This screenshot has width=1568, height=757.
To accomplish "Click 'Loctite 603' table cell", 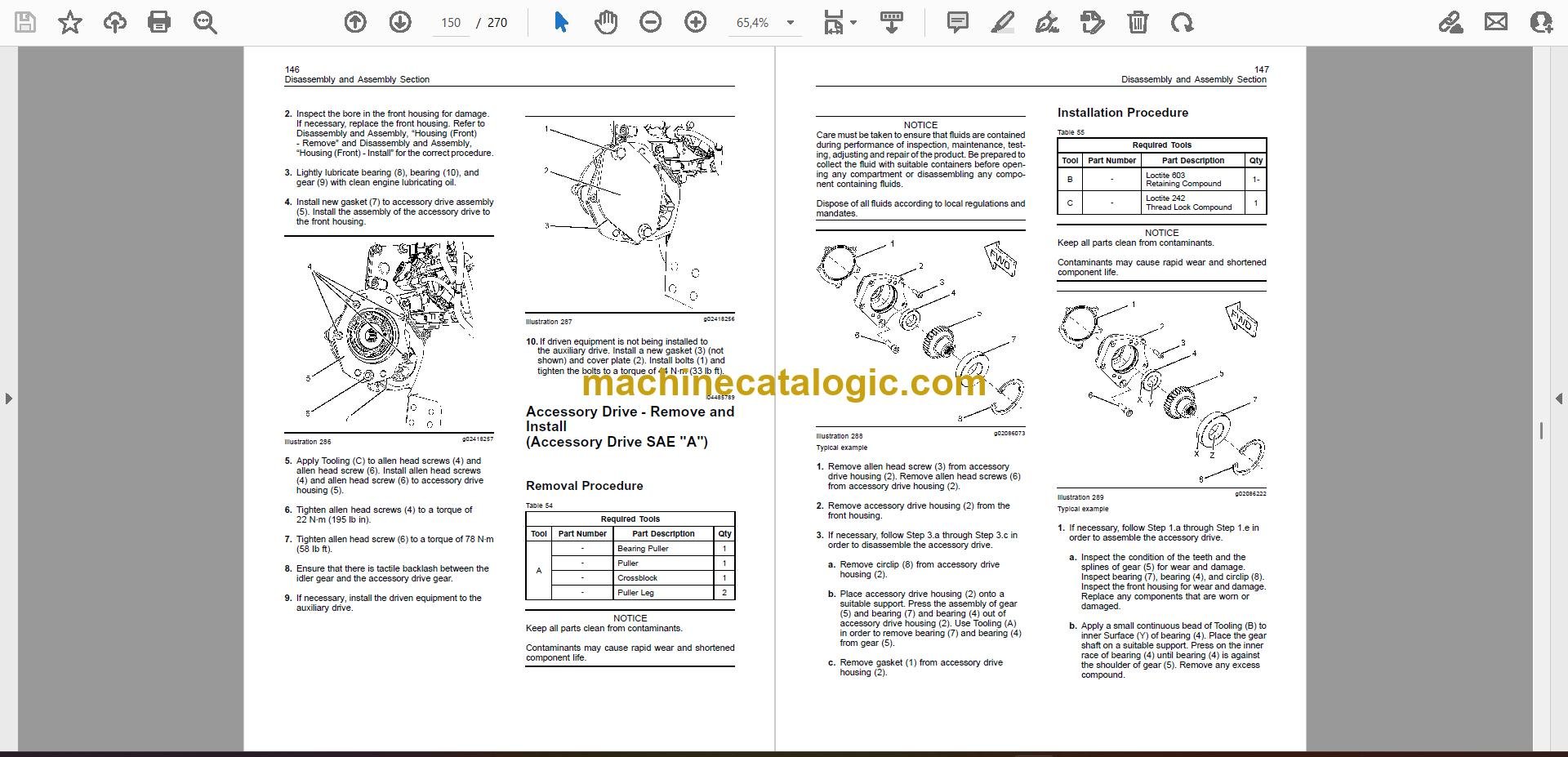I will coord(1165,175).
